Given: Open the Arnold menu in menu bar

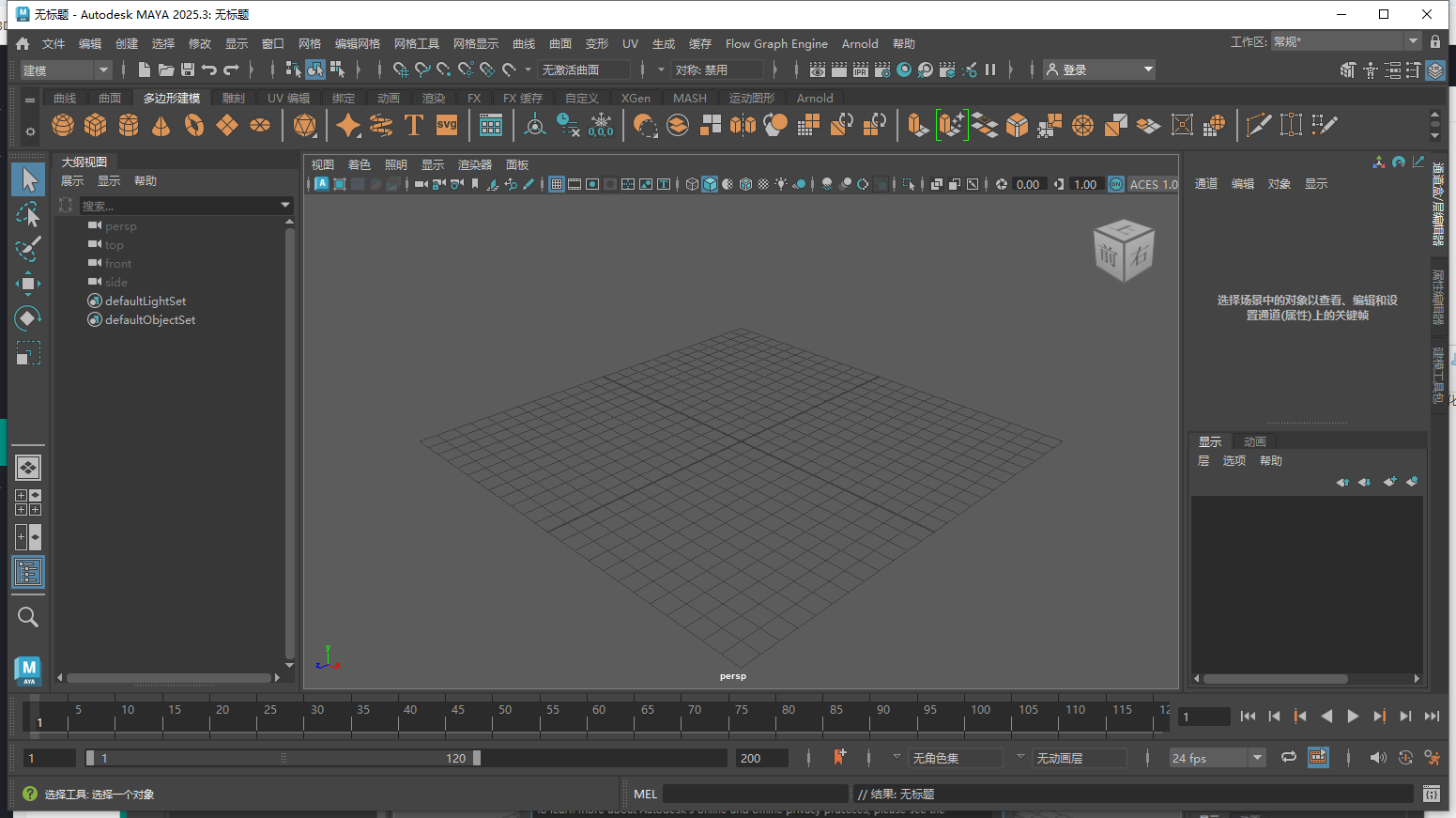Looking at the screenshot, I should click(860, 43).
